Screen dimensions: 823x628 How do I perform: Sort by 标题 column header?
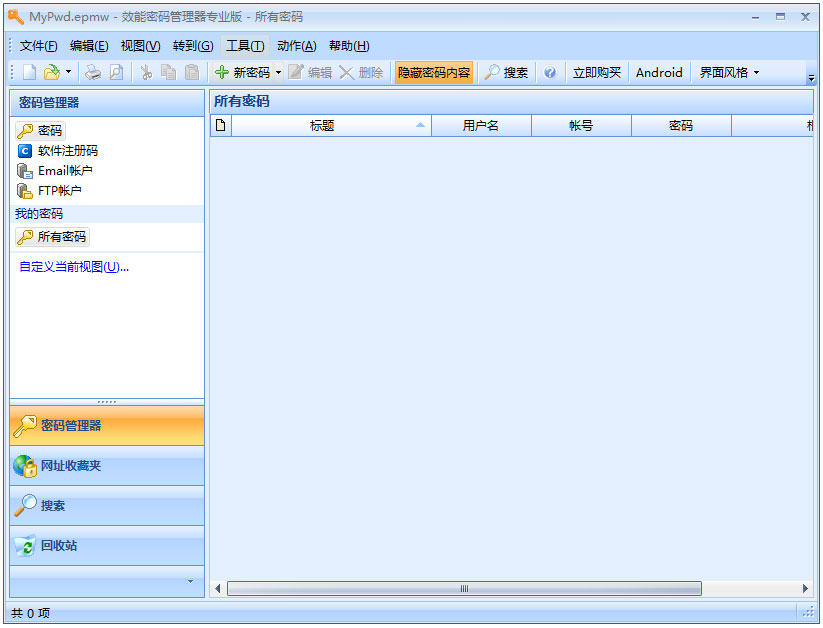(x=331, y=125)
